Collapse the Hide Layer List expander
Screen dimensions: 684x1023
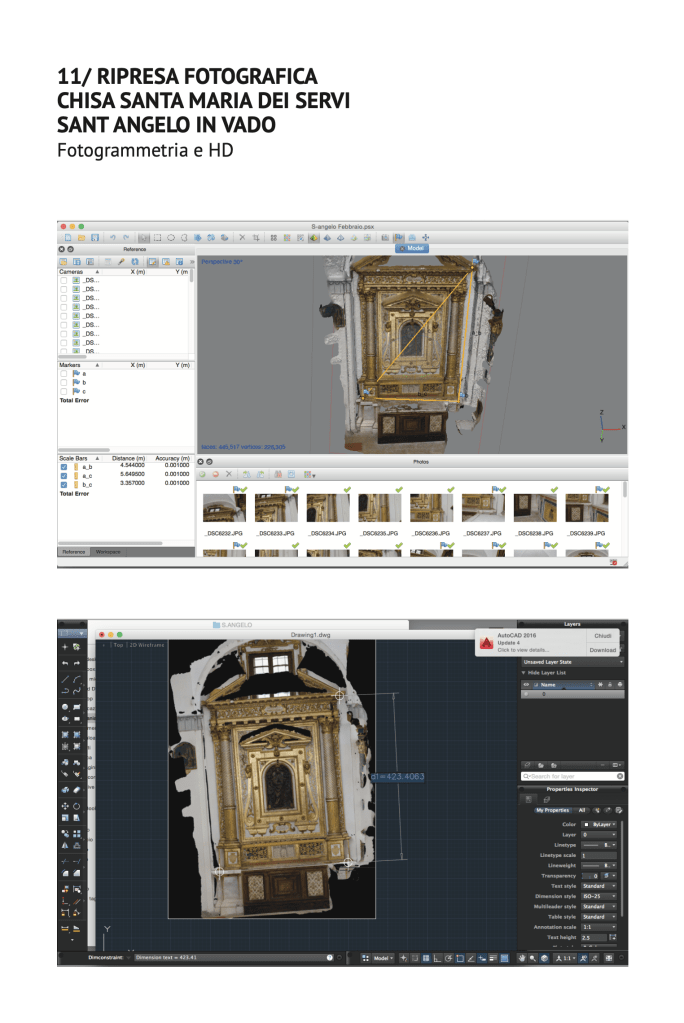(523, 673)
